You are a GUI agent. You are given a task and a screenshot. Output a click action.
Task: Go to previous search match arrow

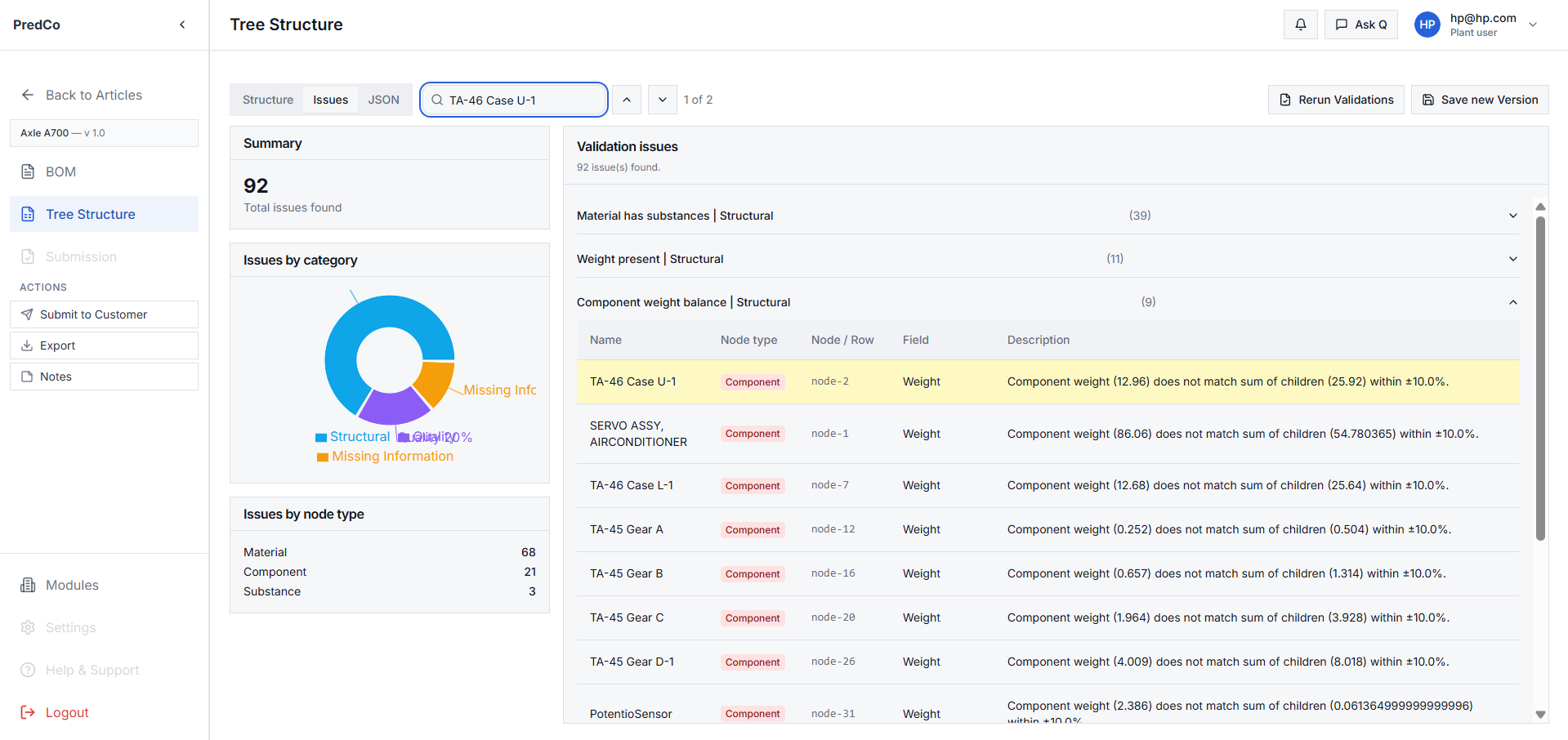pyautogui.click(x=627, y=100)
